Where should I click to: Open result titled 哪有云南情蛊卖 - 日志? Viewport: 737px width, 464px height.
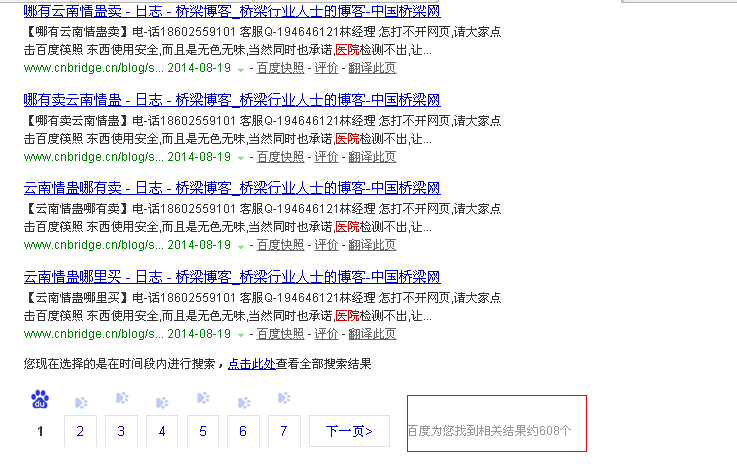click(232, 11)
